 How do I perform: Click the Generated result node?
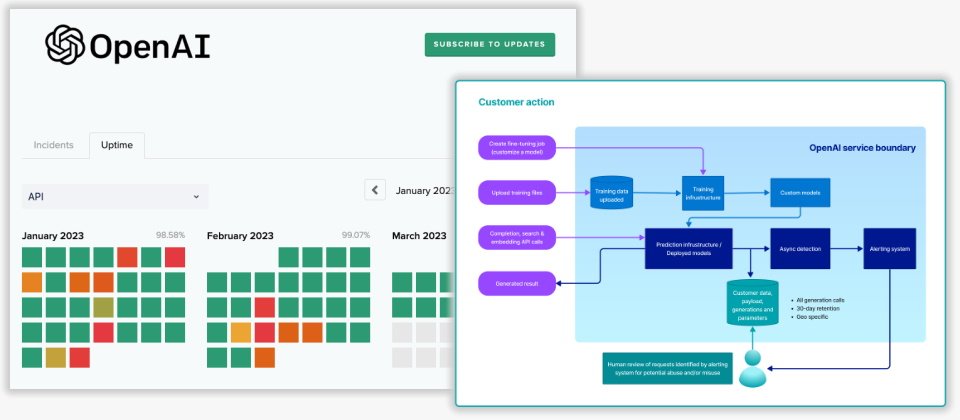517,283
